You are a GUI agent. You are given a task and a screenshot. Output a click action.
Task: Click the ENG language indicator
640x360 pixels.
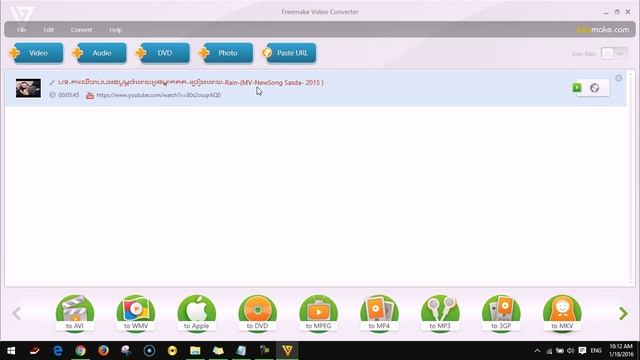[x=596, y=351]
